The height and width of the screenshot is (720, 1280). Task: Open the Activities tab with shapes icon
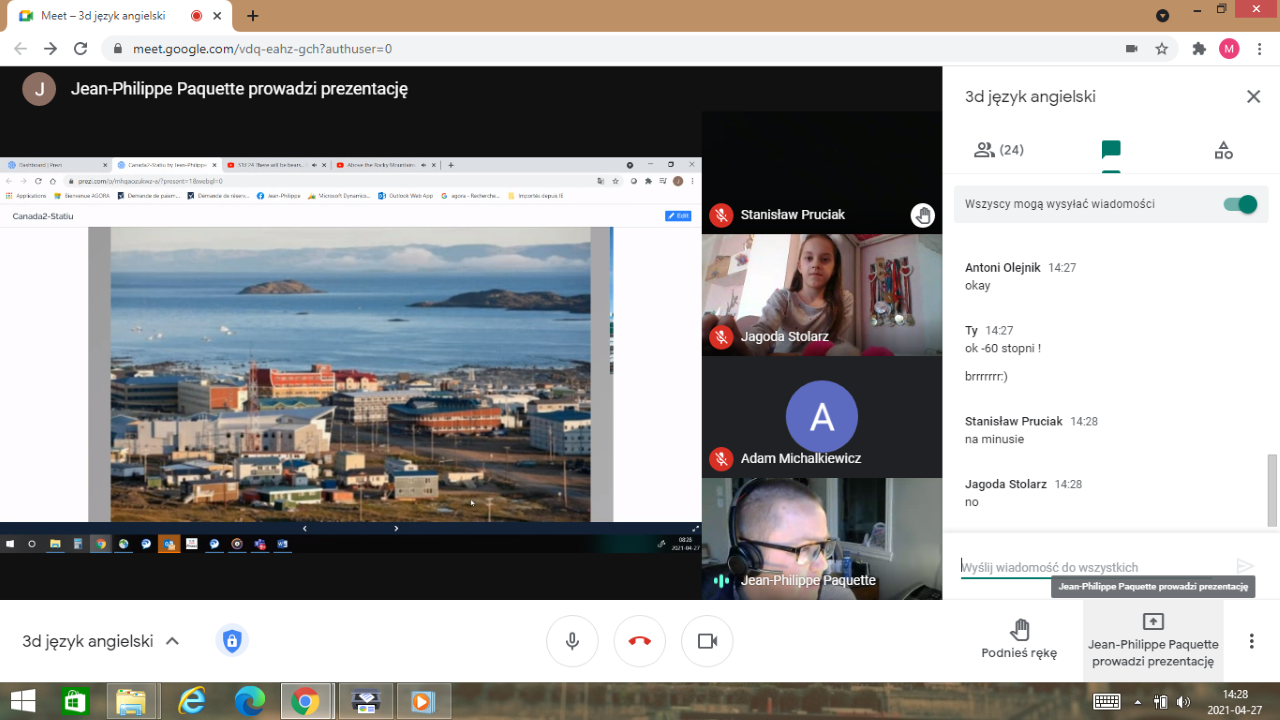[x=1223, y=150]
